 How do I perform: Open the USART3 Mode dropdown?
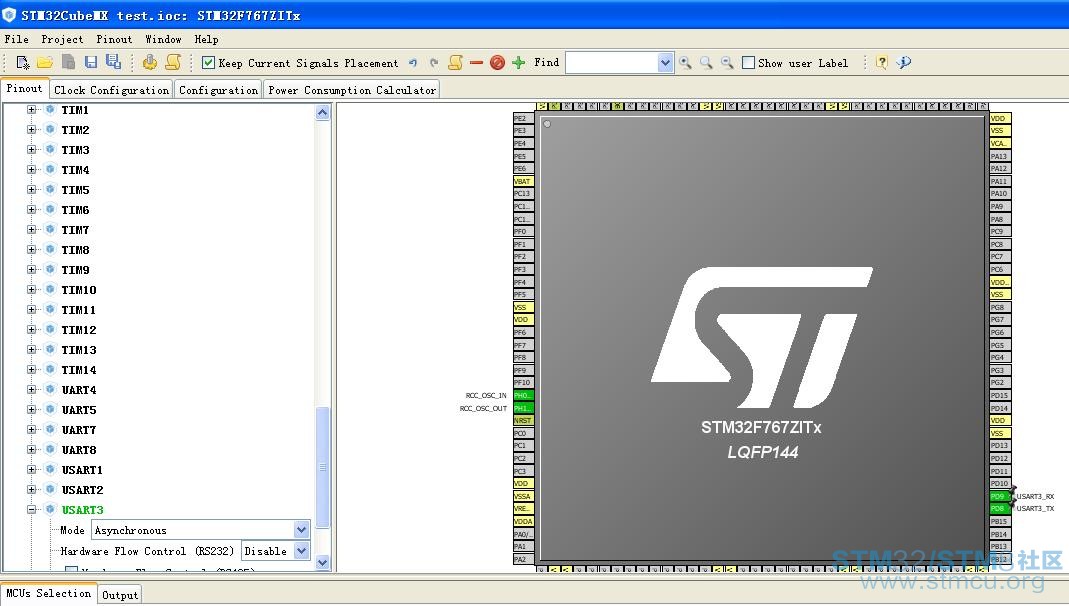click(x=301, y=530)
